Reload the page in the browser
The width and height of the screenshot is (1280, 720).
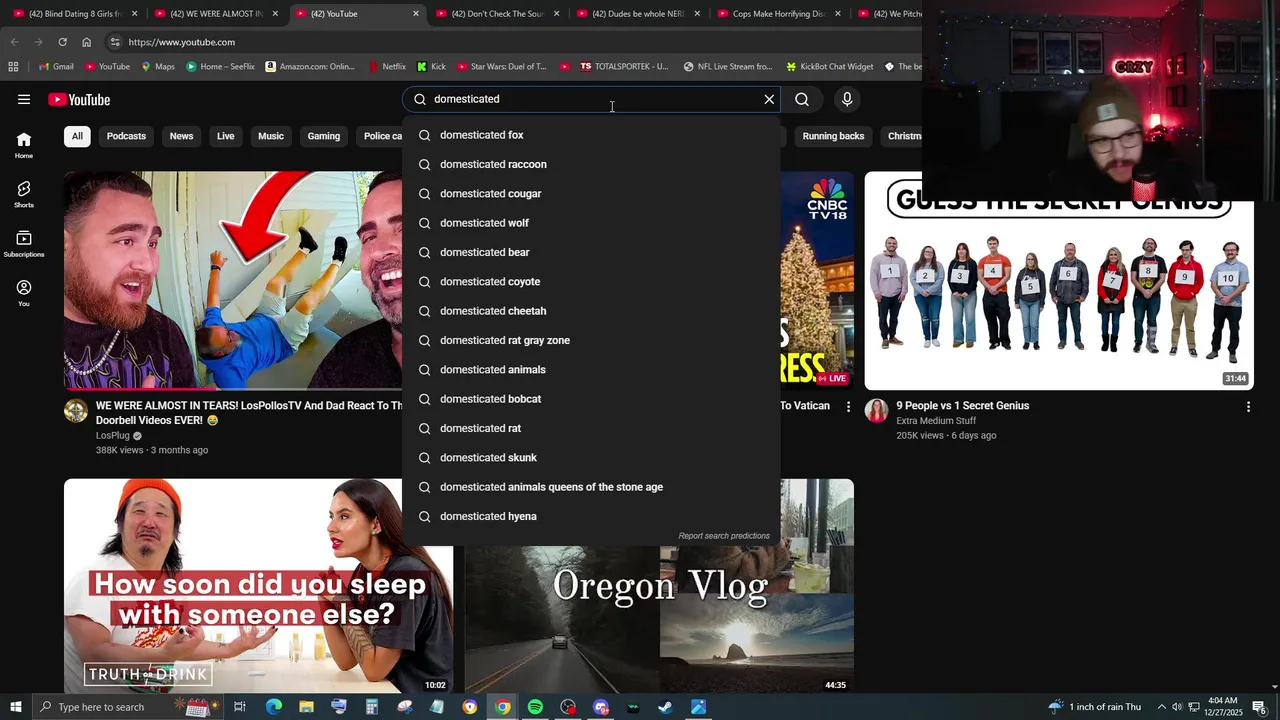(62, 42)
